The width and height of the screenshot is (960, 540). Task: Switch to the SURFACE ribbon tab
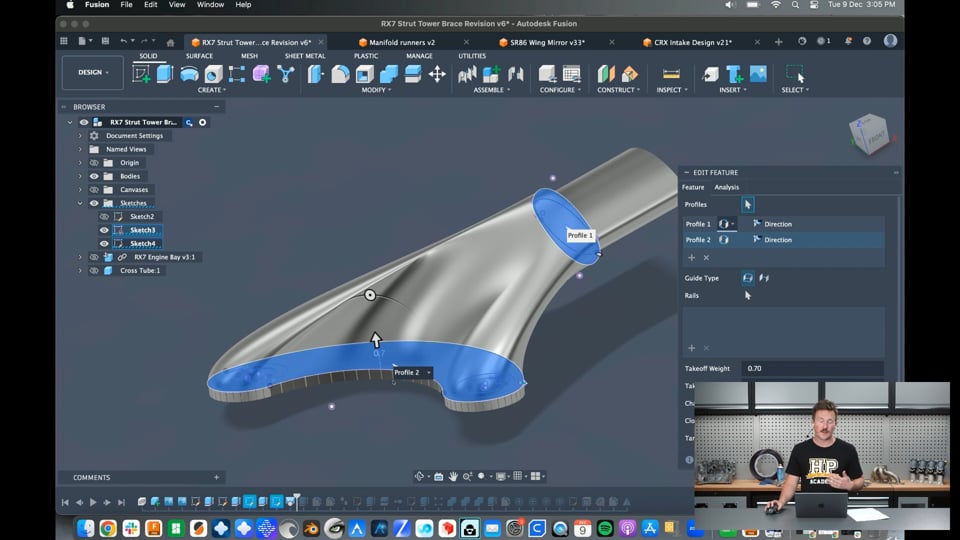pos(199,56)
